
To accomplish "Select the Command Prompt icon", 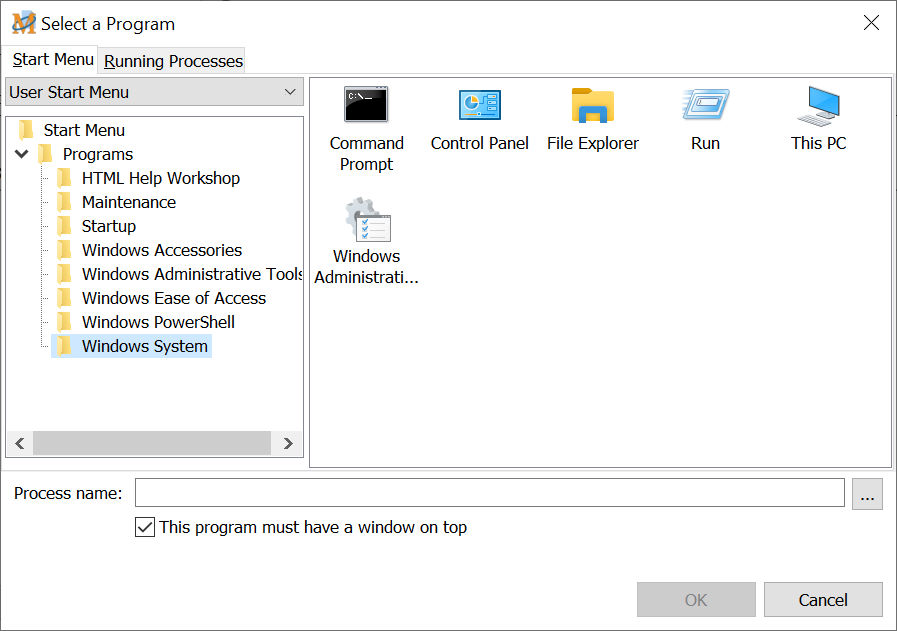I will [x=366, y=106].
